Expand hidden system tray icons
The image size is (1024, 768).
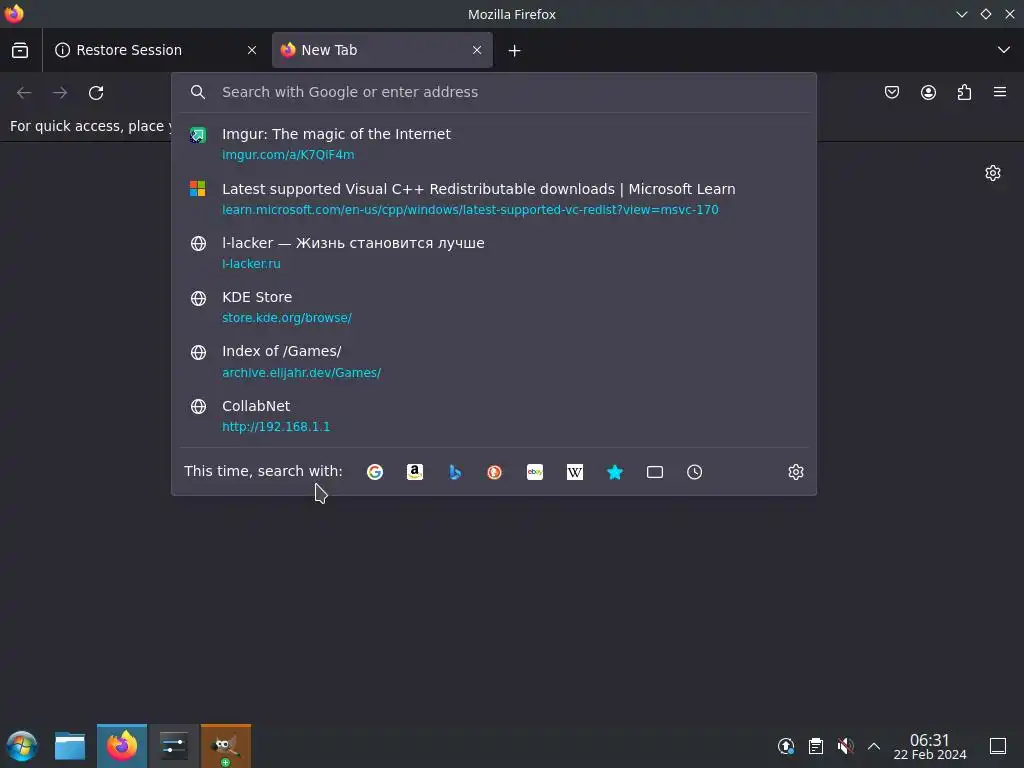[874, 746]
